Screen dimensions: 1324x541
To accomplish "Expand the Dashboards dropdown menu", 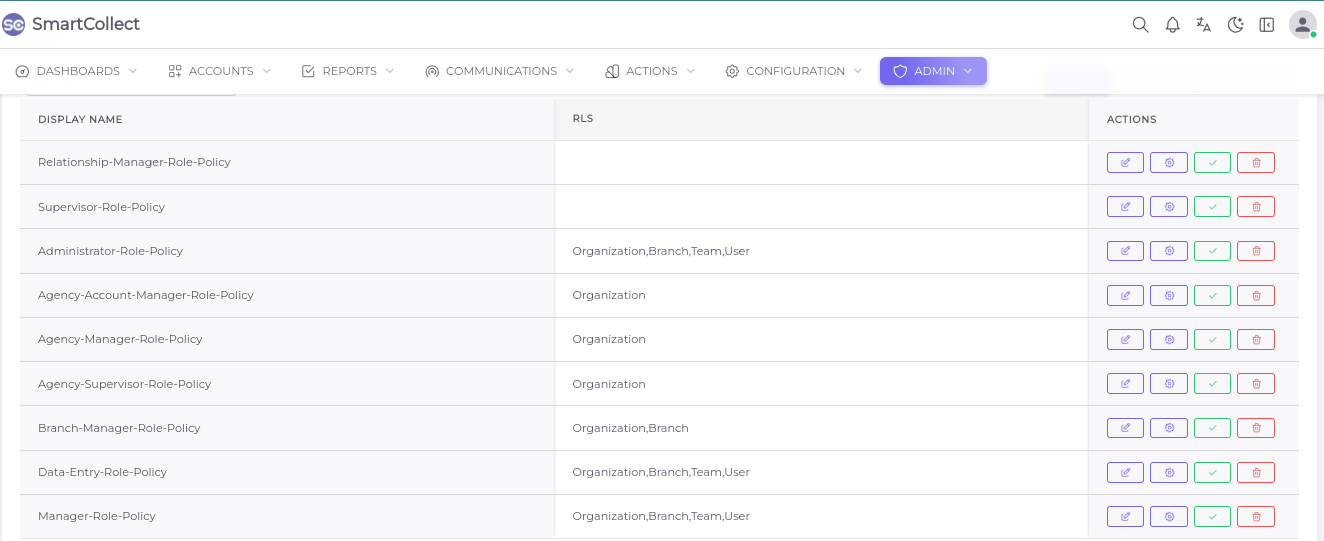I will [77, 71].
